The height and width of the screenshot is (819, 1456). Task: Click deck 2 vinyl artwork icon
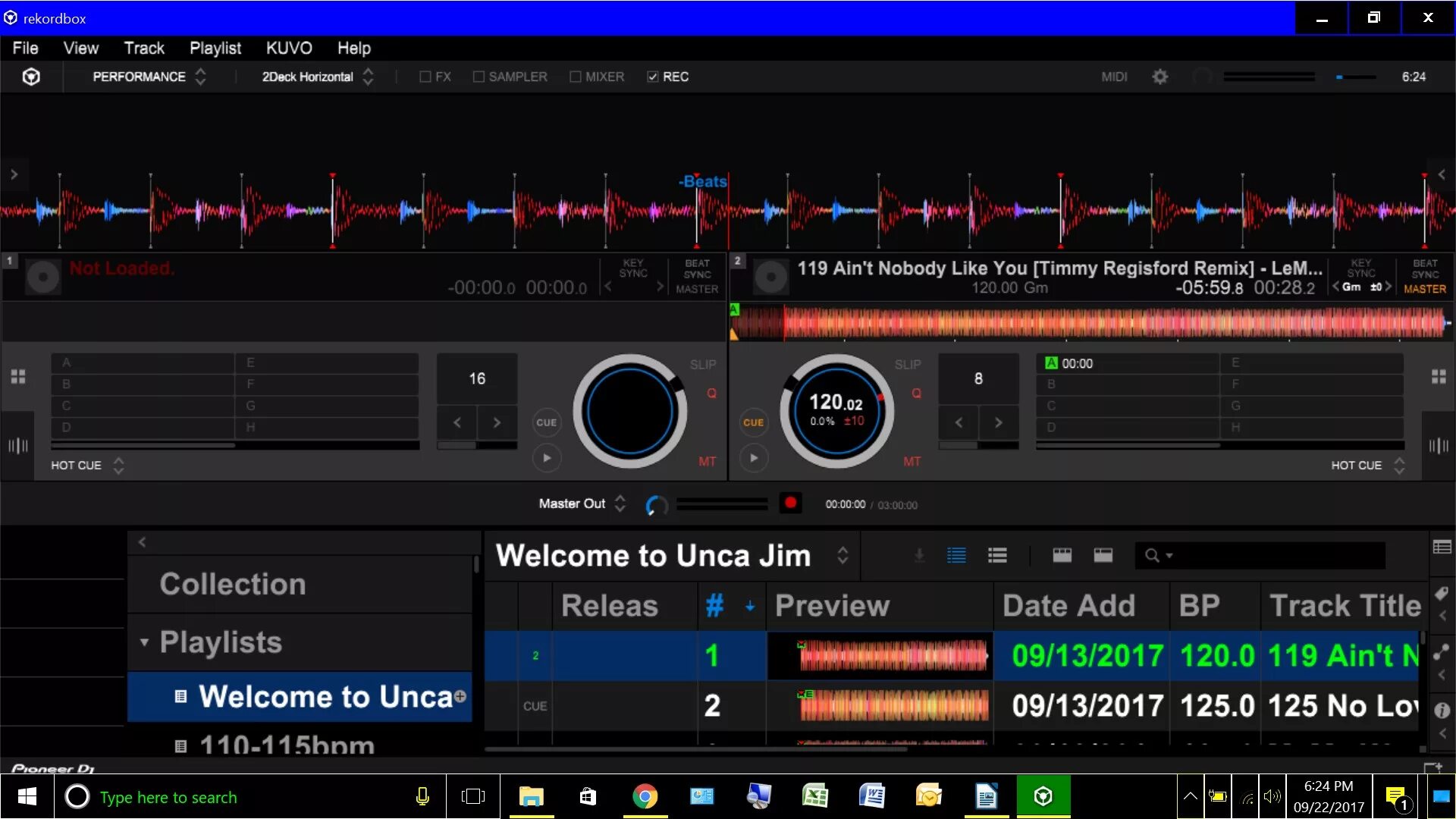pyautogui.click(x=771, y=278)
